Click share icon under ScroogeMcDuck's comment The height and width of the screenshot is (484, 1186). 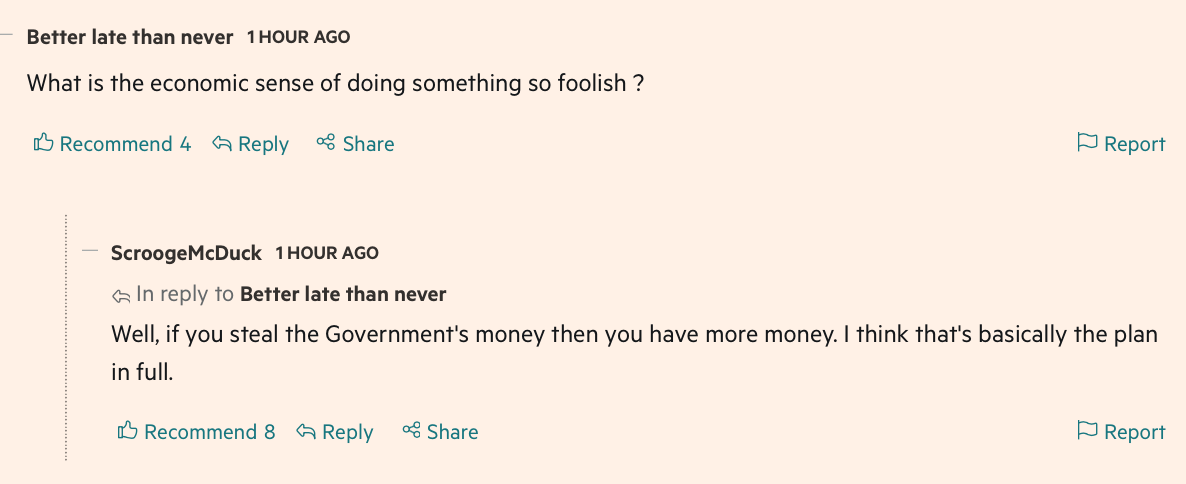coord(411,430)
